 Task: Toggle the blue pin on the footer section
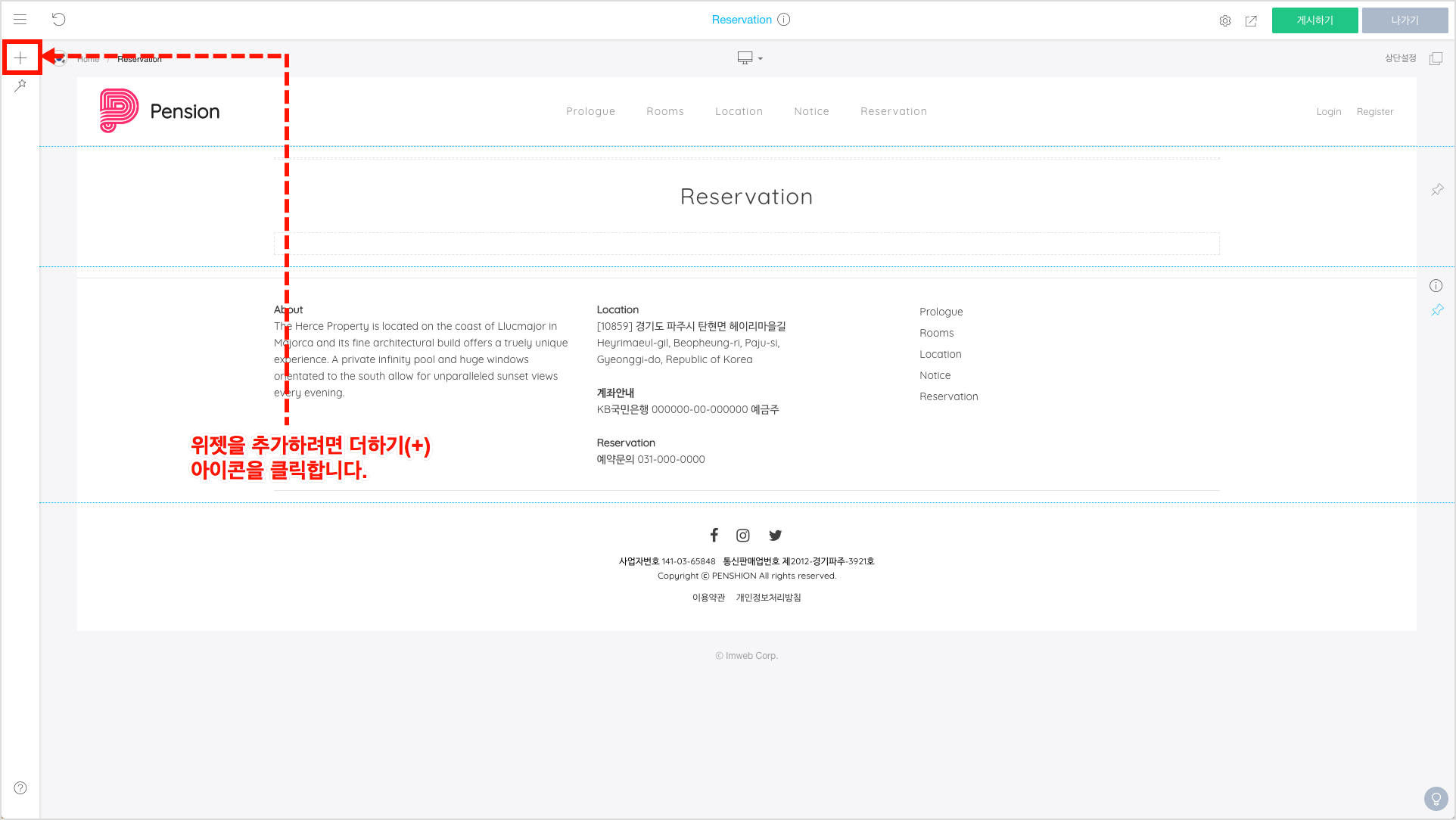(x=1437, y=310)
